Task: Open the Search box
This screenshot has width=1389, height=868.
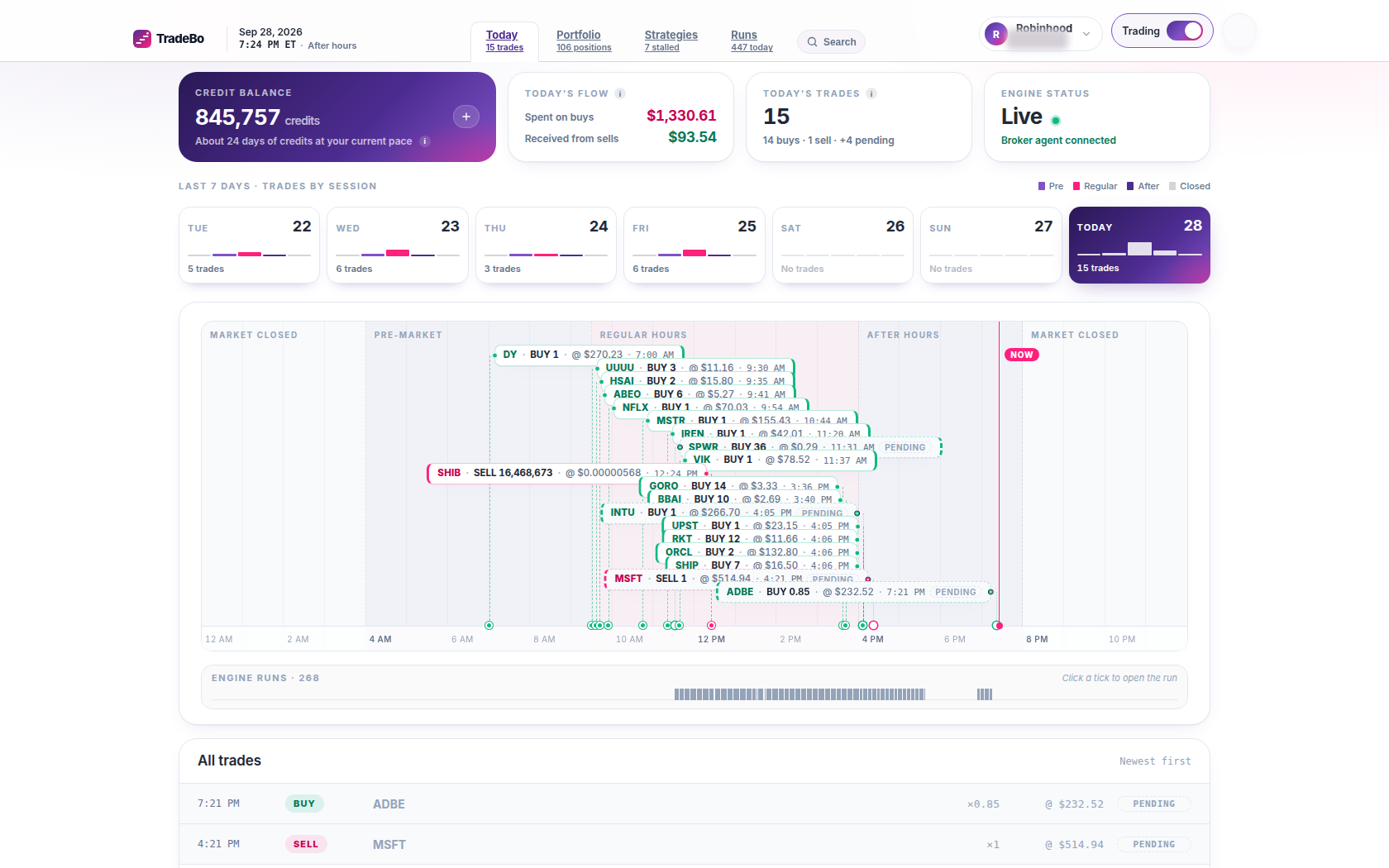Action: coord(831,42)
